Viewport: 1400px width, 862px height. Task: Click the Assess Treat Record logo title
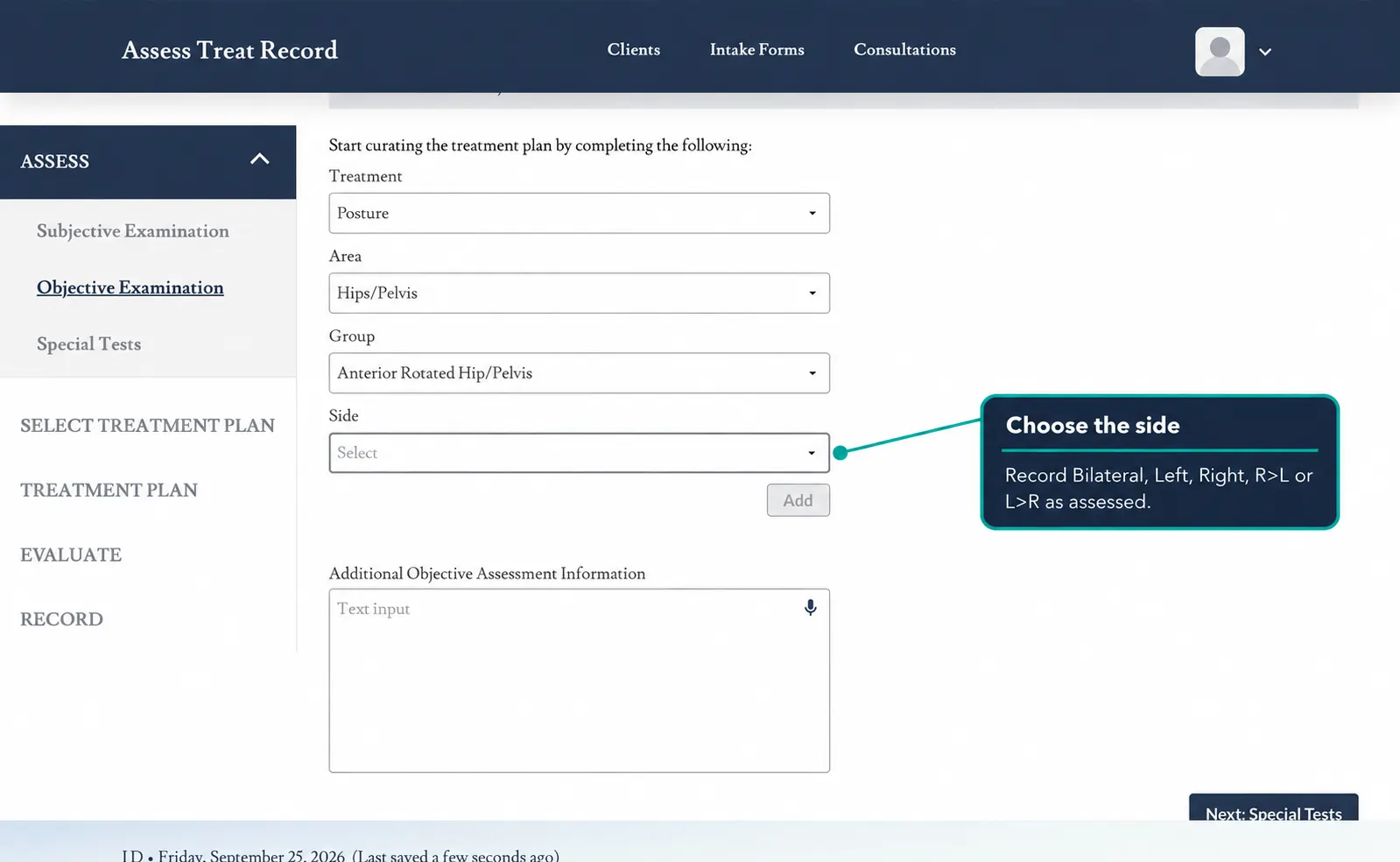229,51
